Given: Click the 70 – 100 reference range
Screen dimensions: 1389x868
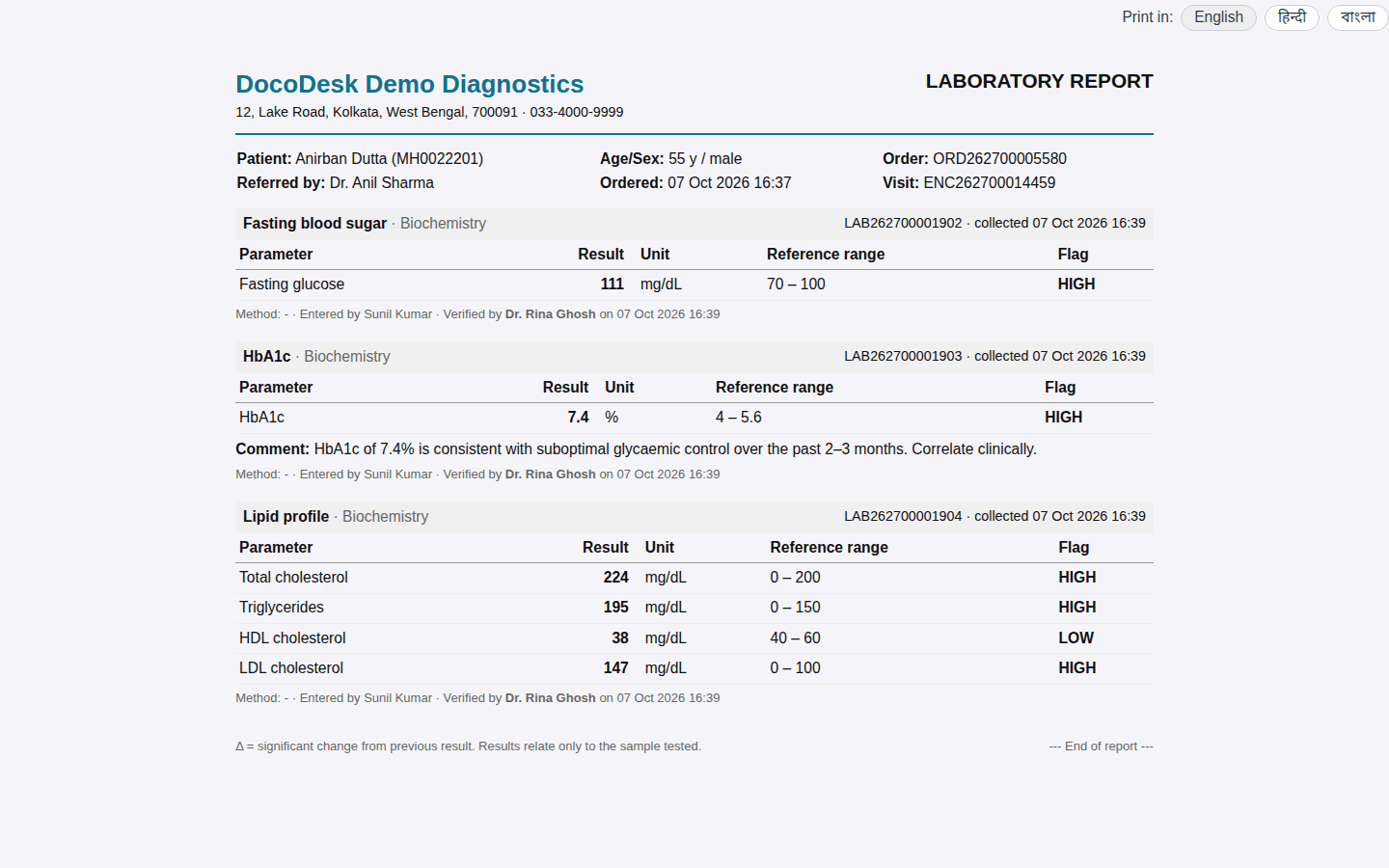Looking at the screenshot, I should click(x=796, y=284).
